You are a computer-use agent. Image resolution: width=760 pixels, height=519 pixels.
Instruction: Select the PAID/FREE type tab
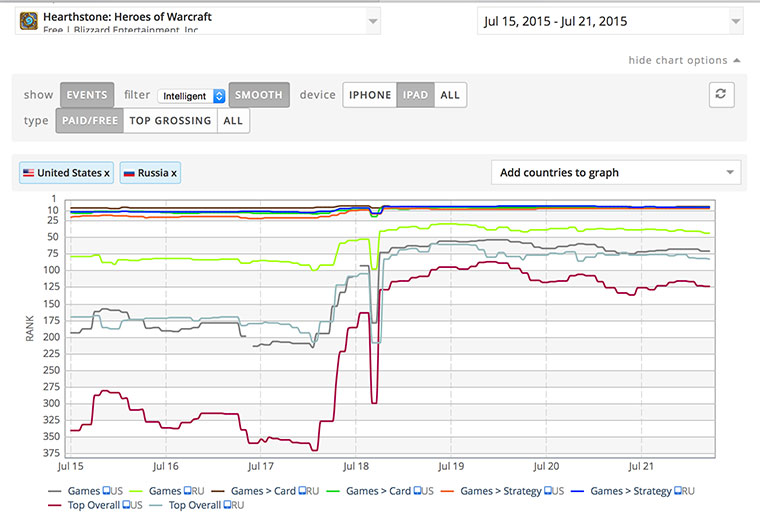89,121
